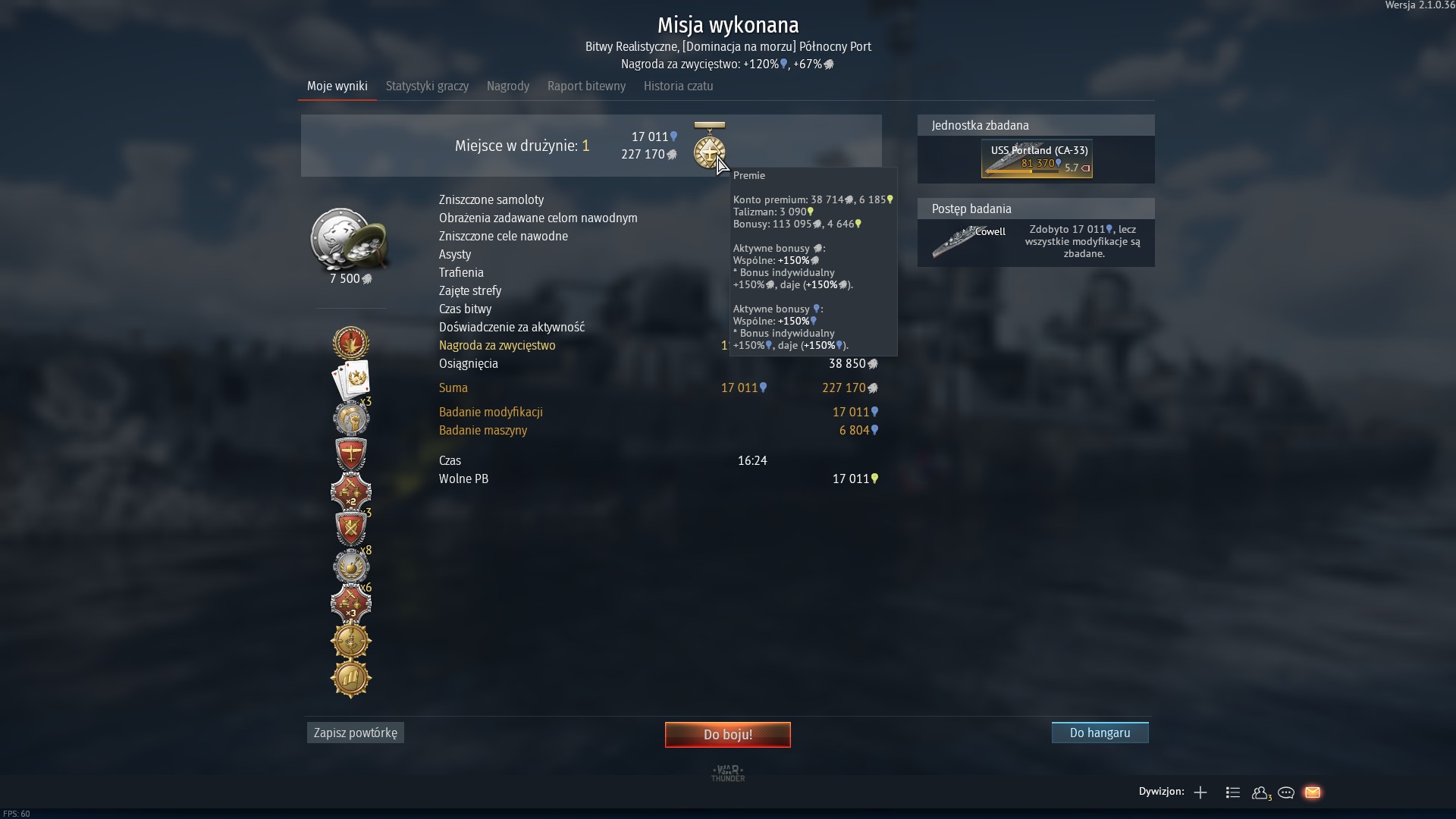Image resolution: width=1456 pixels, height=819 pixels.
Task: Click the red shield airplane award
Action: pyautogui.click(x=351, y=454)
